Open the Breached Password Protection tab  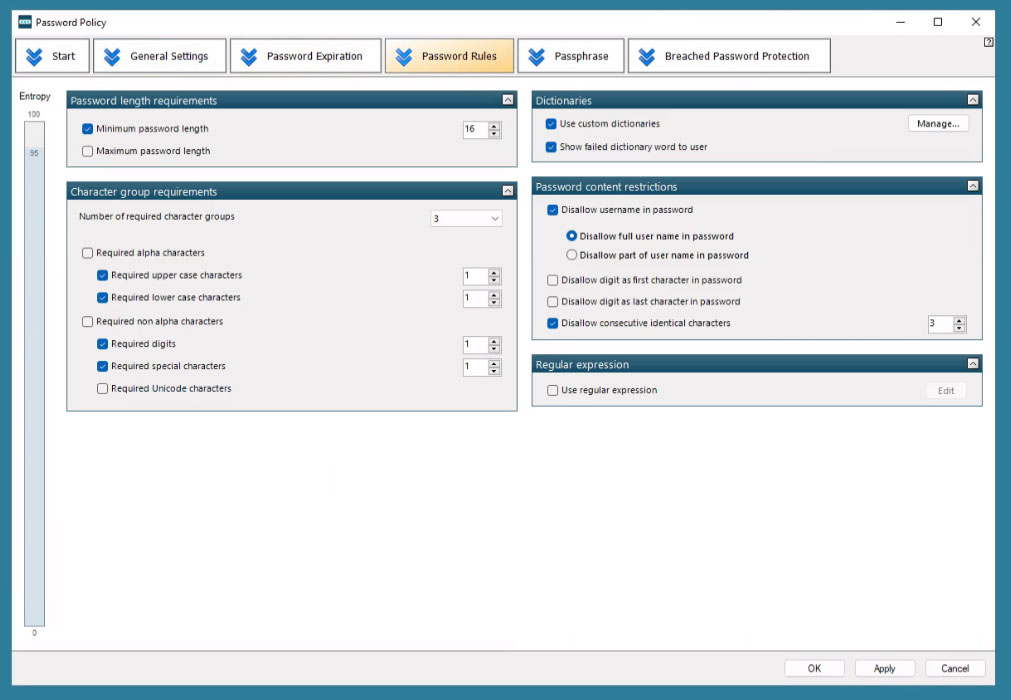pyautogui.click(x=729, y=56)
